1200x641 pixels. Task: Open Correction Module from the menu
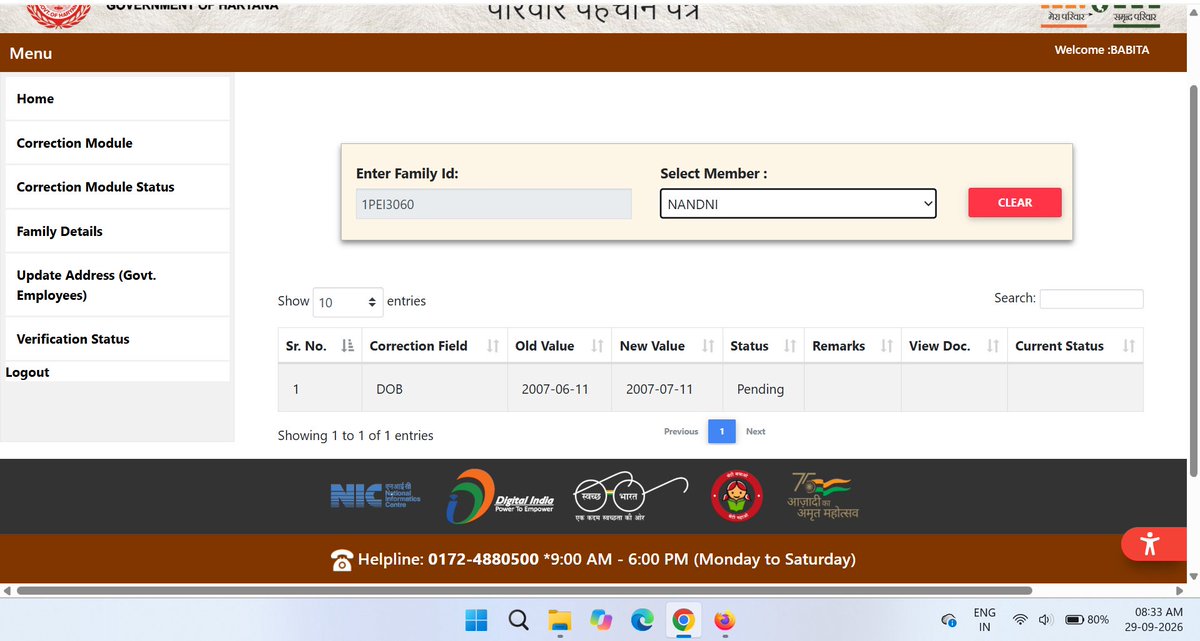(118, 143)
